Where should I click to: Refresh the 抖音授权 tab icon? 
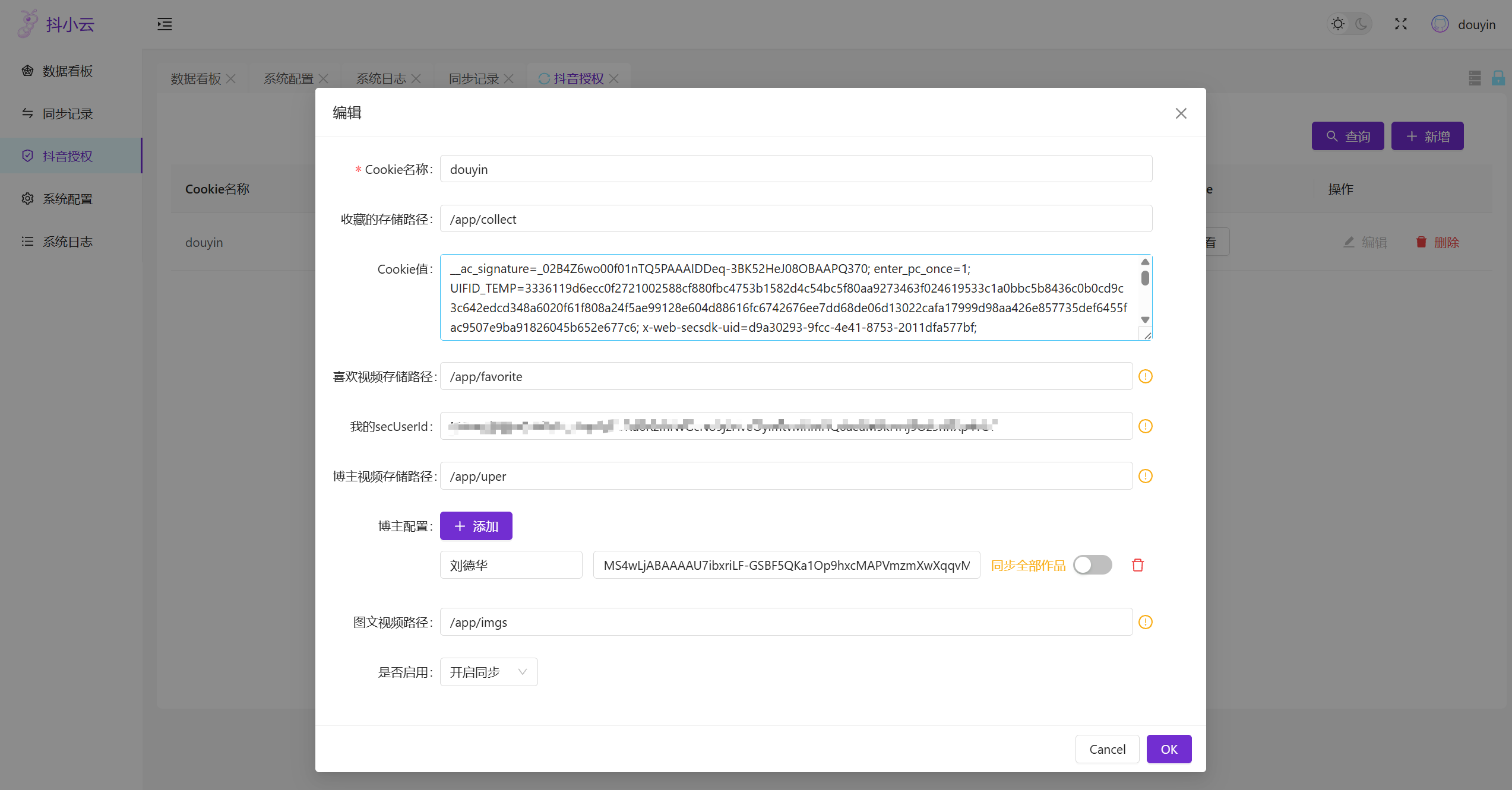pos(544,79)
